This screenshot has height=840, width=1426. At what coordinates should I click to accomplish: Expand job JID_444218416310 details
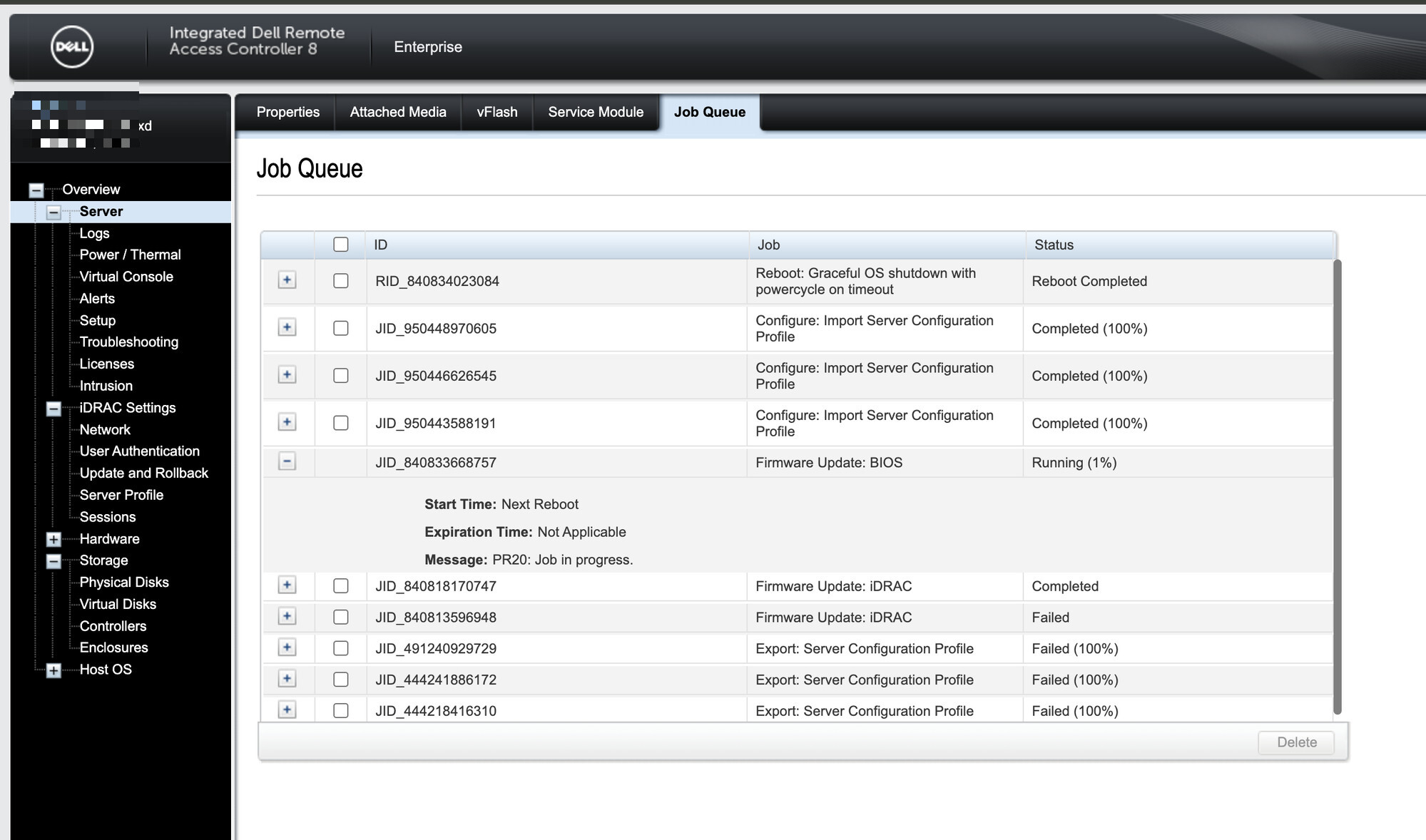coord(287,710)
